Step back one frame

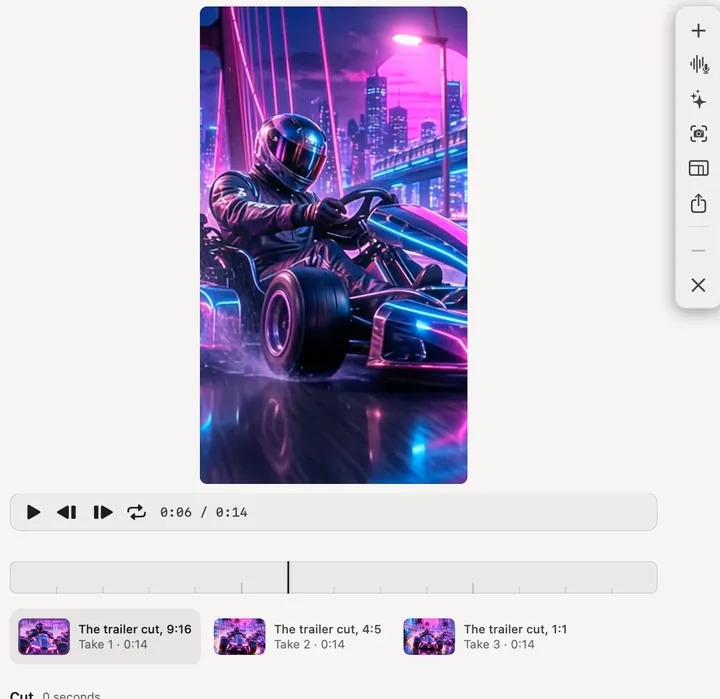tap(67, 512)
